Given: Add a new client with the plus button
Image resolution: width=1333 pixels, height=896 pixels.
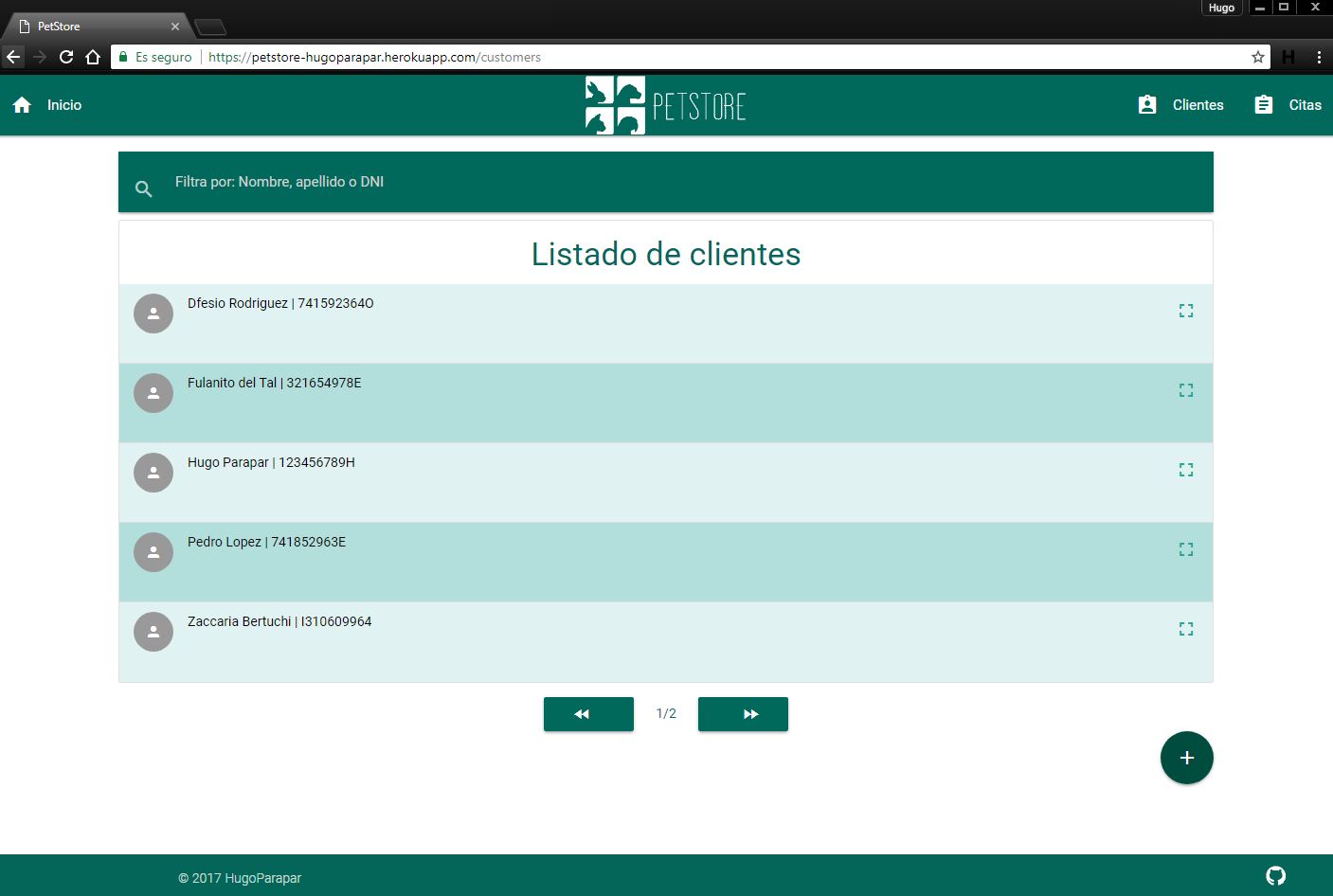Looking at the screenshot, I should 1186,758.
